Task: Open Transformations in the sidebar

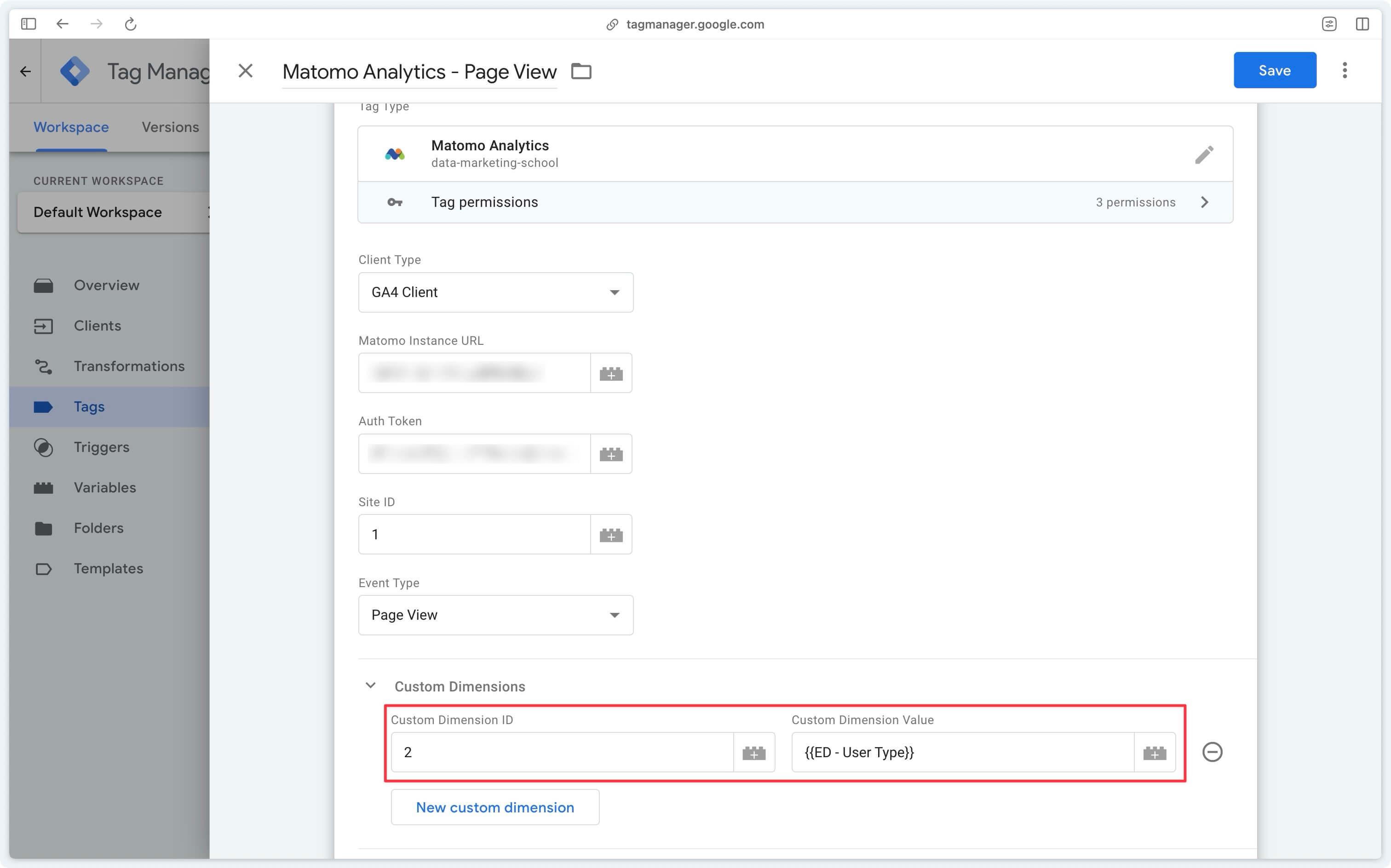Action: pyautogui.click(x=109, y=366)
